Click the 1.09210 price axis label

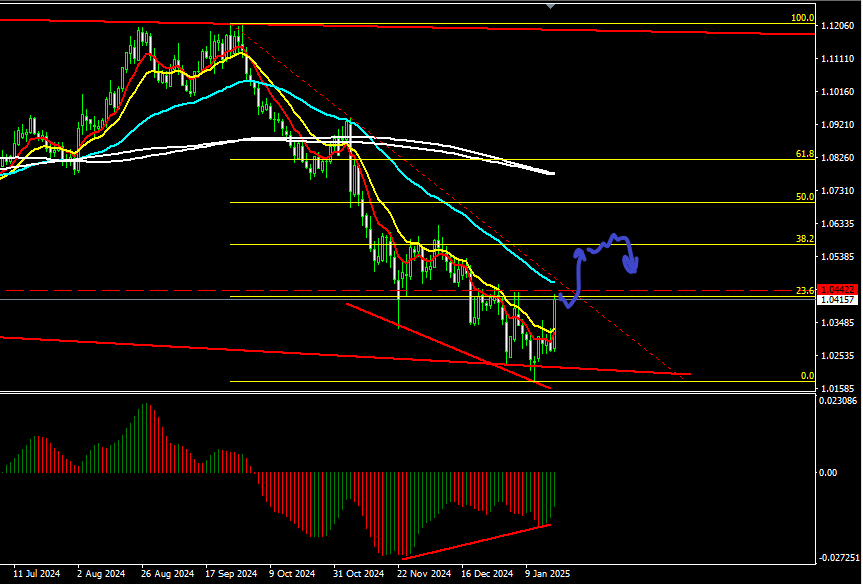pyautogui.click(x=840, y=124)
